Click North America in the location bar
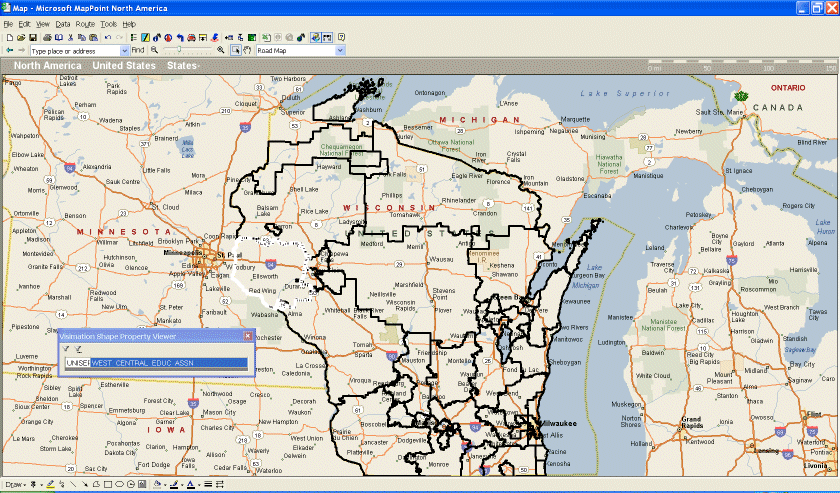The width and height of the screenshot is (840, 493). (x=48, y=65)
